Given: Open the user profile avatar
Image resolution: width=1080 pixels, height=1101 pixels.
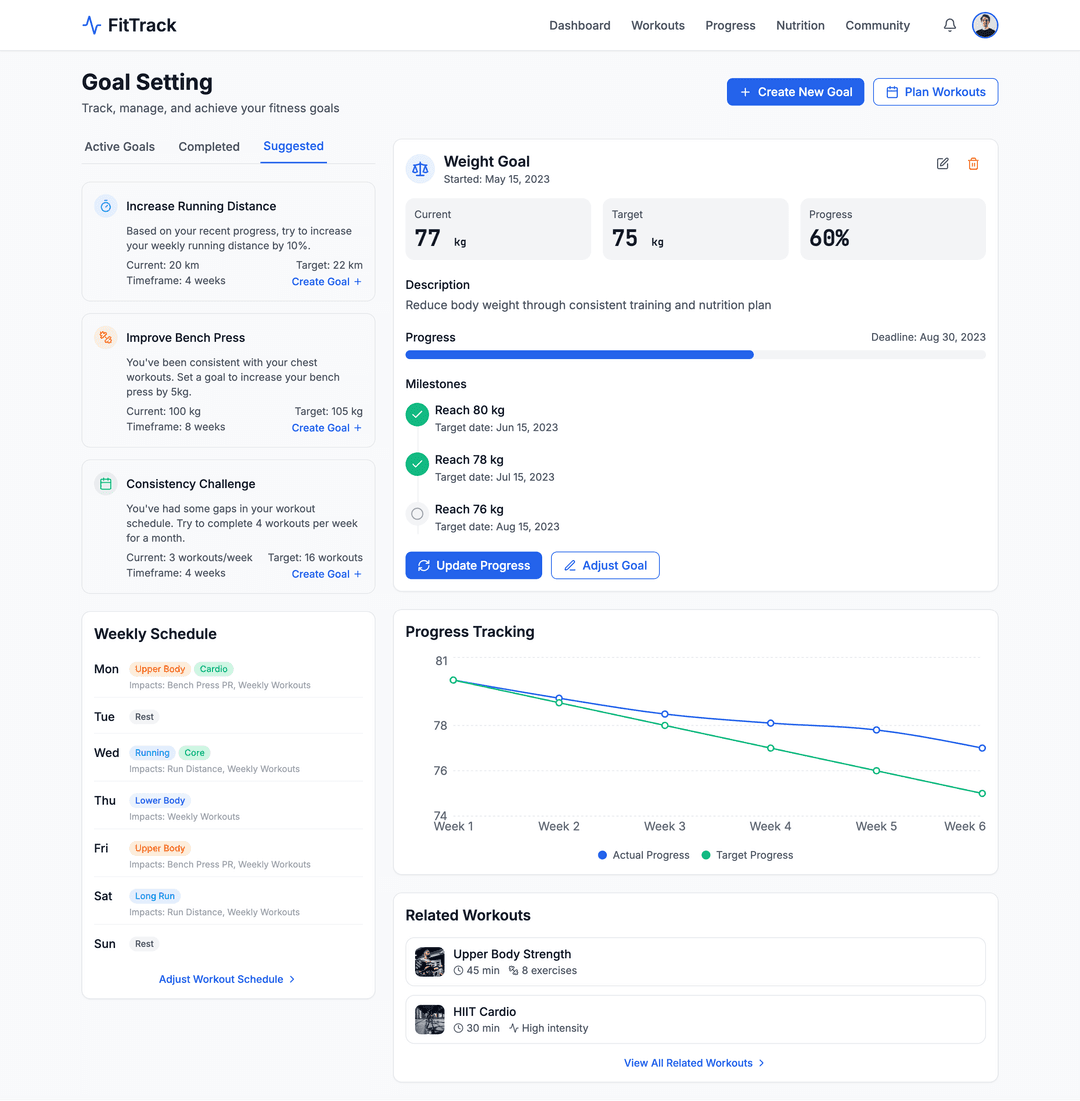Looking at the screenshot, I should [985, 25].
